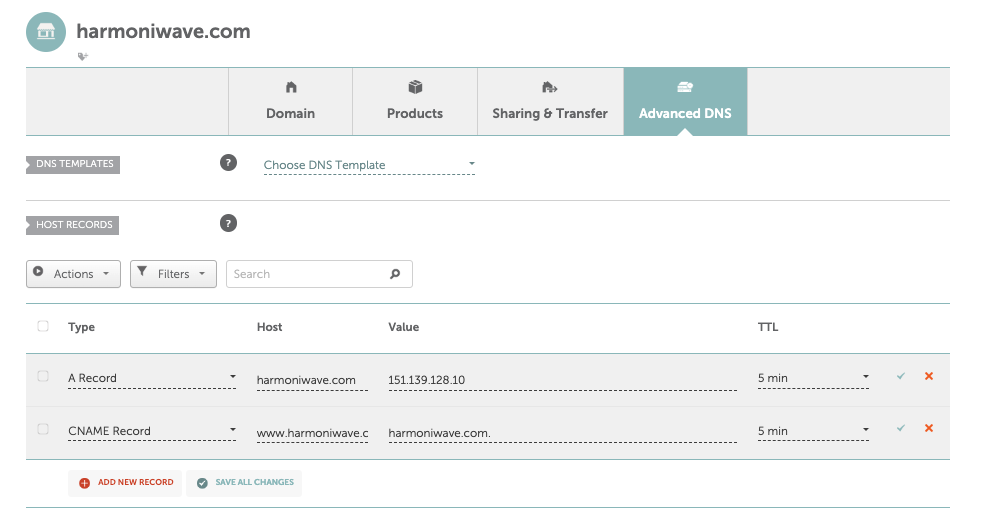The image size is (1001, 510).
Task: Click the TTL column header
Action: pos(768,327)
